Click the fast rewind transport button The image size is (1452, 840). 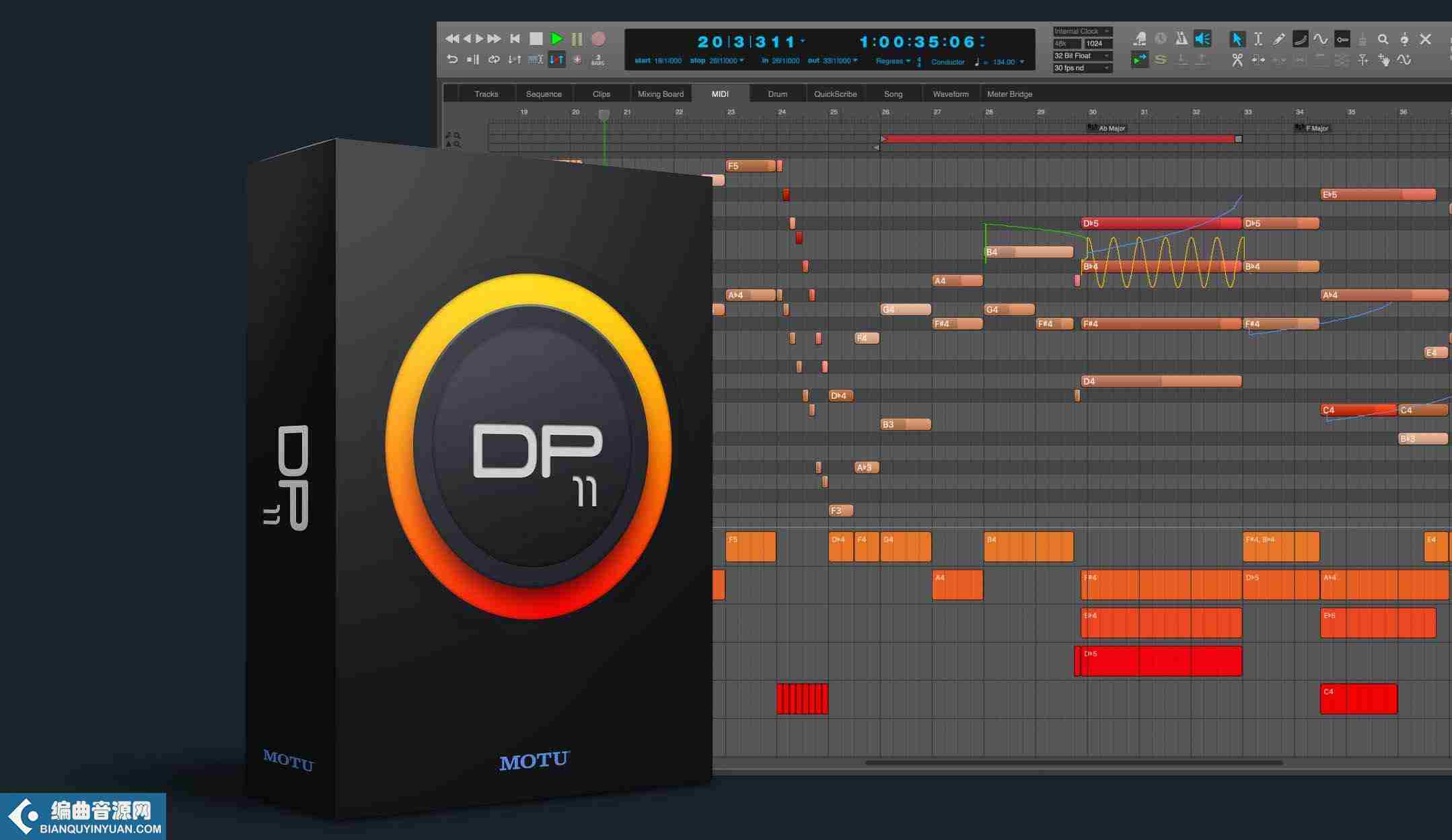[x=452, y=39]
